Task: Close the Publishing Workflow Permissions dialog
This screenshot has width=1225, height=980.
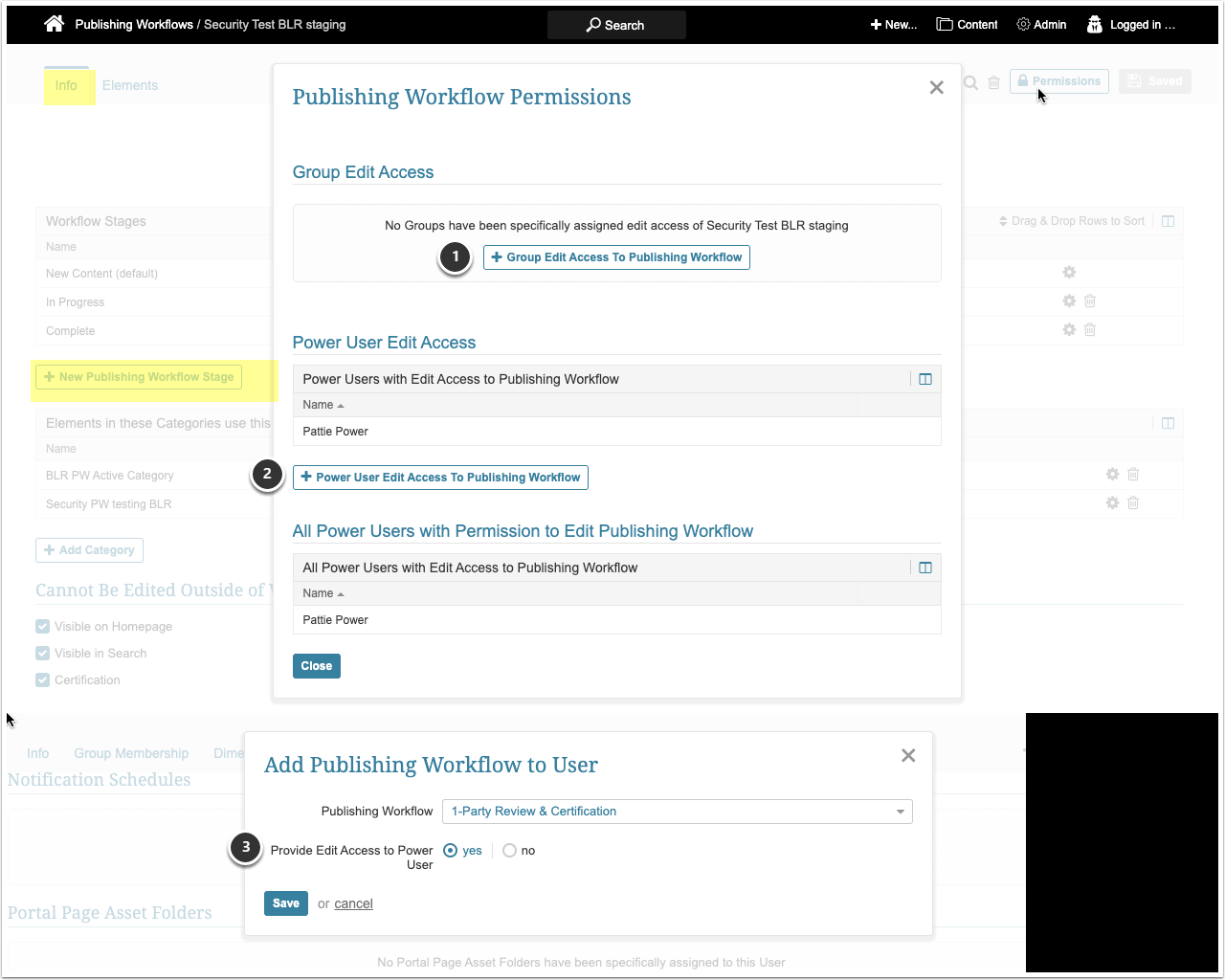Action: 936,88
